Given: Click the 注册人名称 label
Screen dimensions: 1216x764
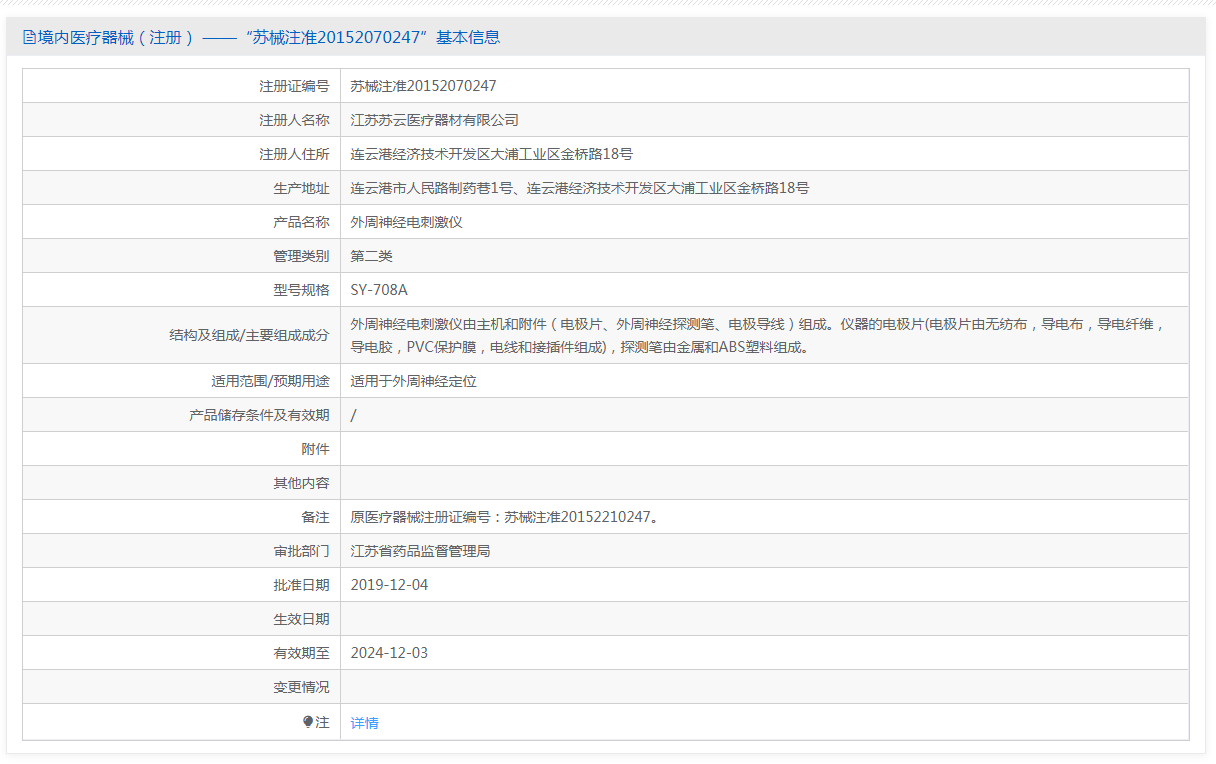Looking at the screenshot, I should [x=294, y=120].
